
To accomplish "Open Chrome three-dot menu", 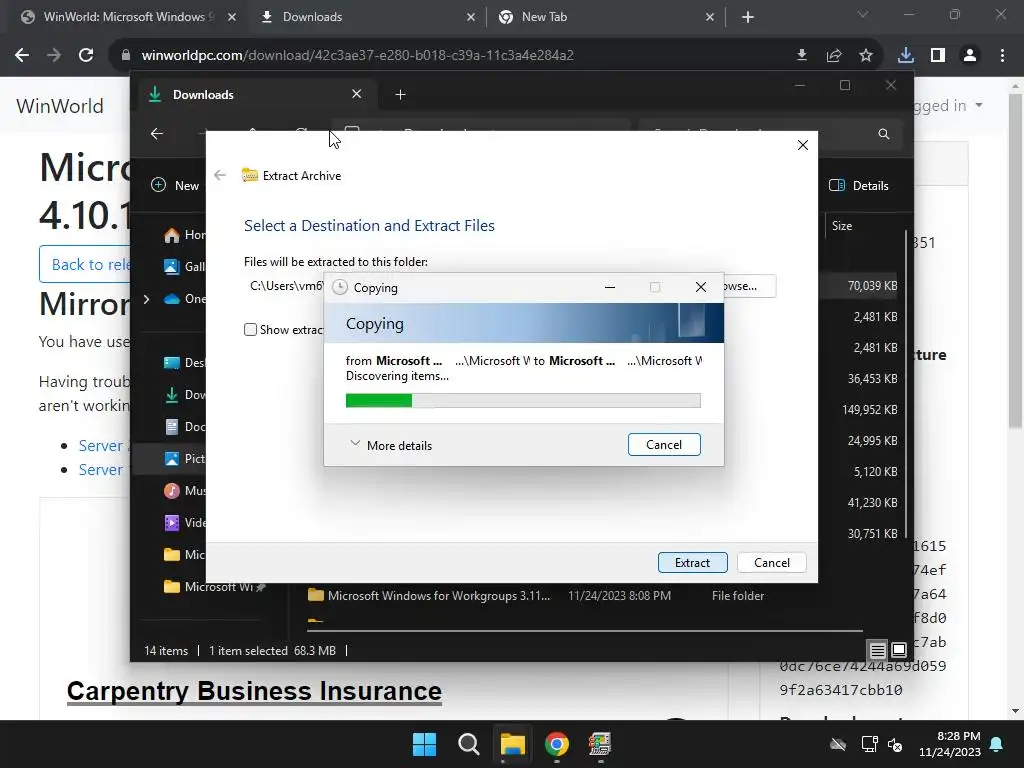I will (1002, 56).
